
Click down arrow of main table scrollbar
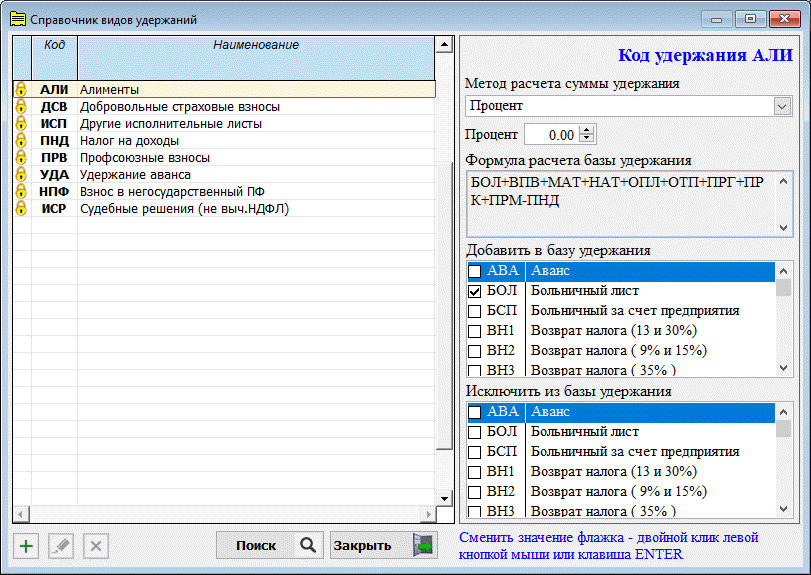(x=444, y=498)
